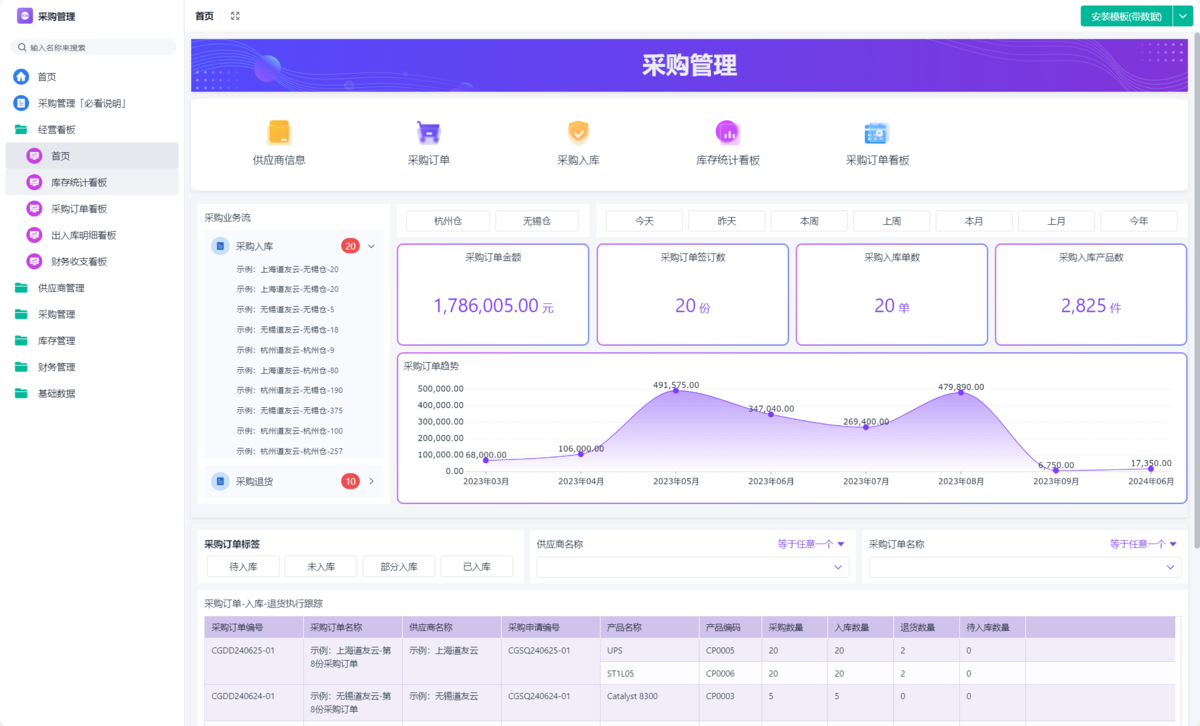Select the 上周 date filter

click(x=892, y=221)
